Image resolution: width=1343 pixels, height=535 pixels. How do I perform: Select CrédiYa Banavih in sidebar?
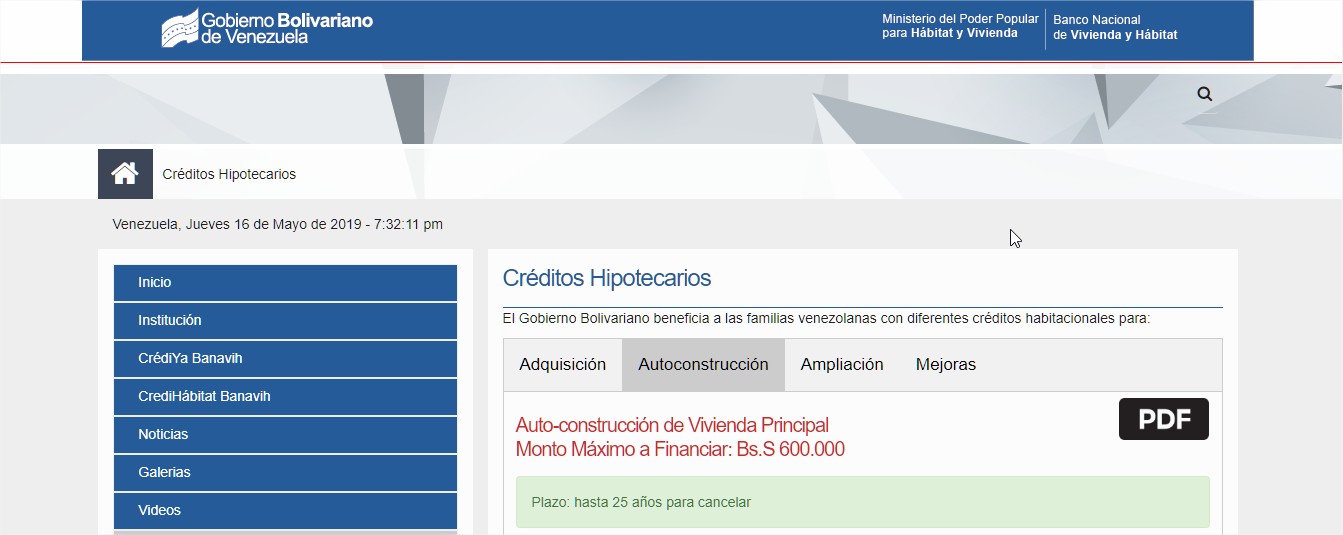click(285, 359)
